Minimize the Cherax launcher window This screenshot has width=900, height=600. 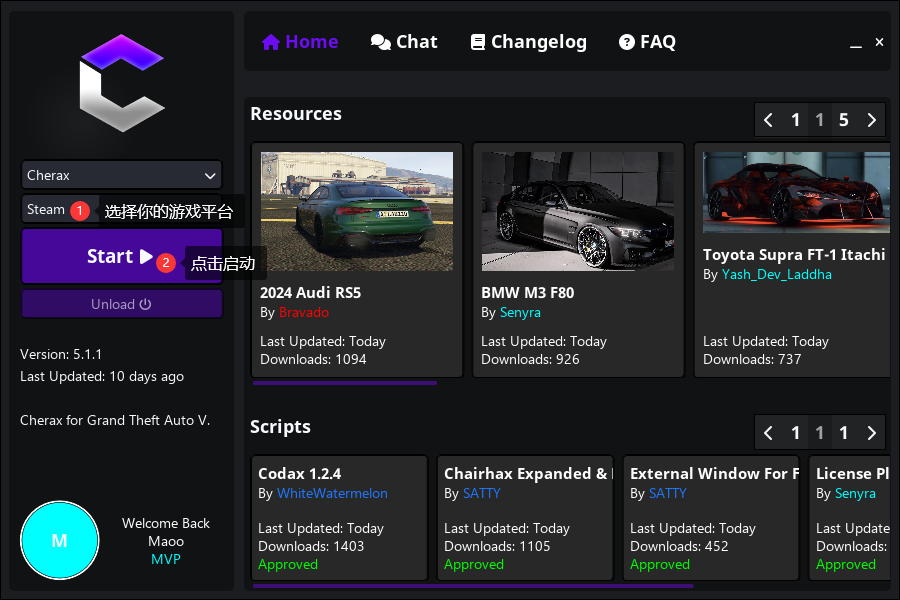pyautogui.click(x=855, y=43)
